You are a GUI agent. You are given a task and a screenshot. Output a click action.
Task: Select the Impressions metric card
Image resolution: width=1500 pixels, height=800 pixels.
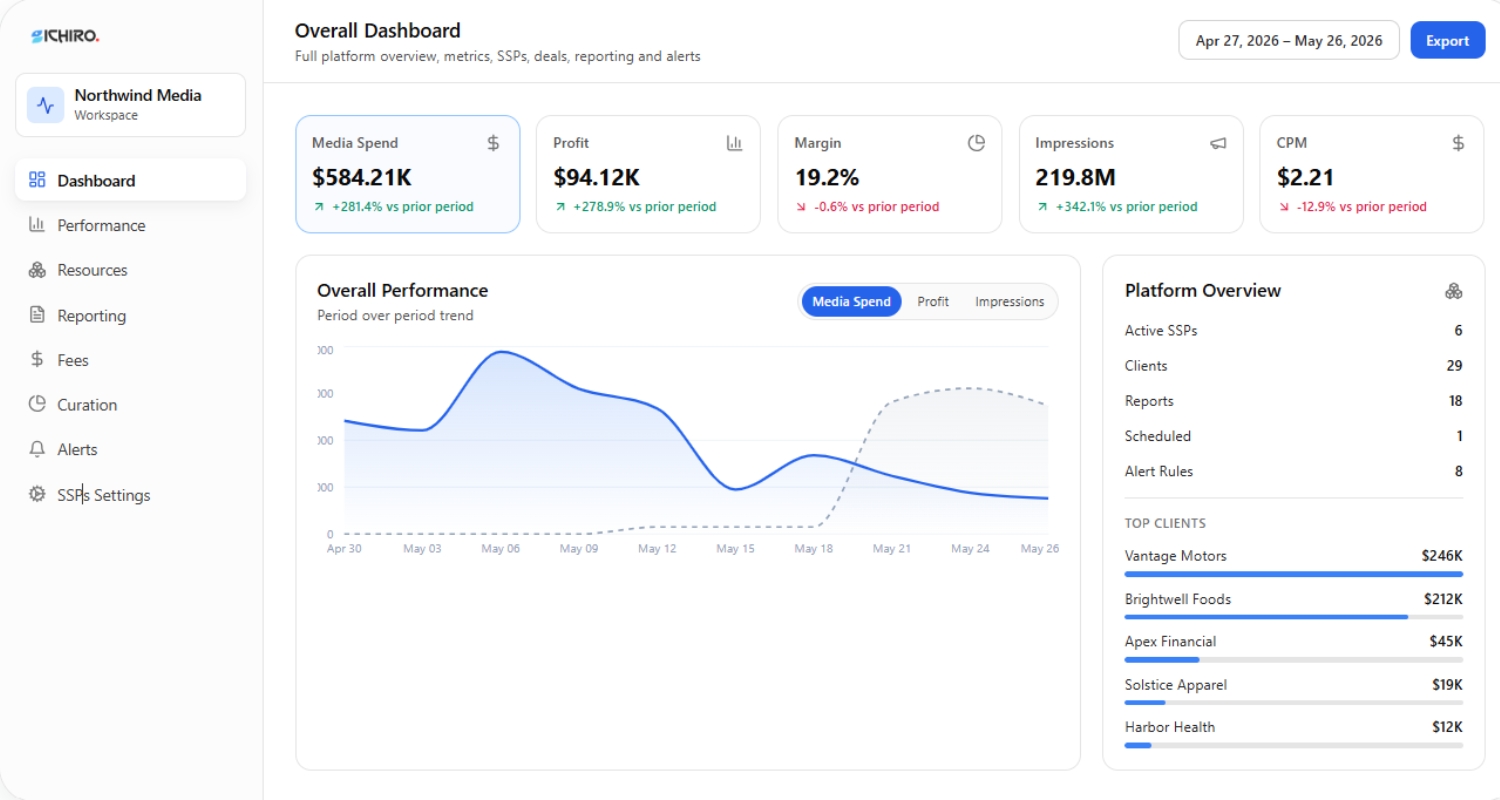point(1131,174)
